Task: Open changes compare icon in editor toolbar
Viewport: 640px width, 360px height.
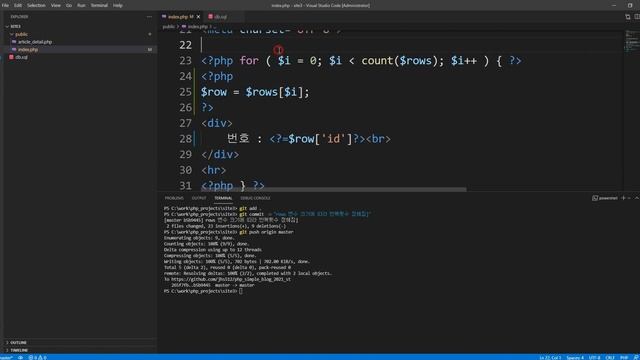Action: [628, 17]
